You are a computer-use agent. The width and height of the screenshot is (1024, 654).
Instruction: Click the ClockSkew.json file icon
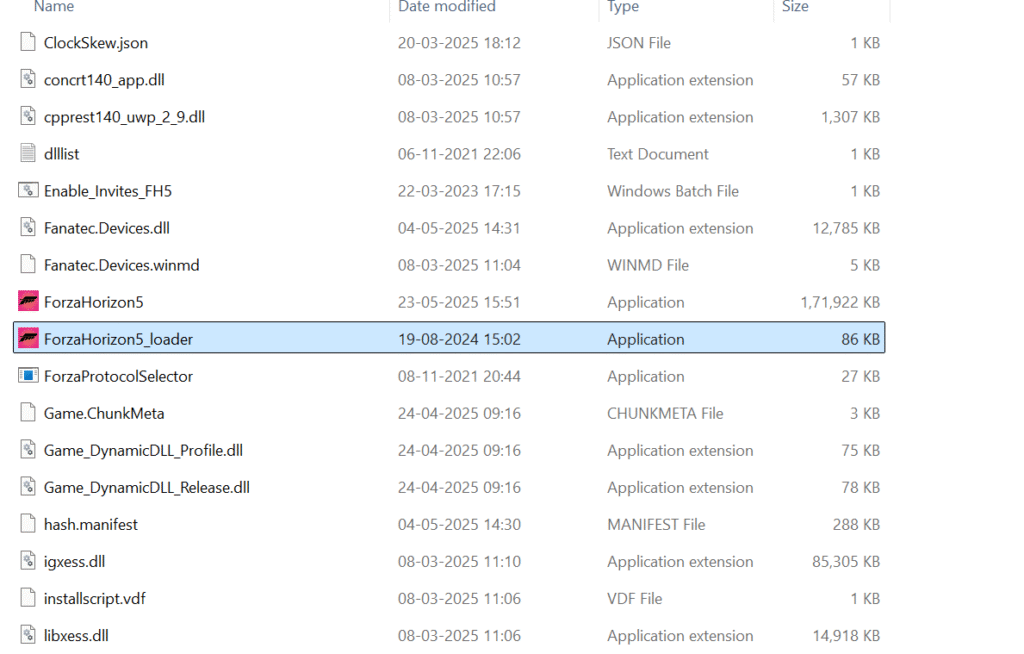[x=27, y=42]
